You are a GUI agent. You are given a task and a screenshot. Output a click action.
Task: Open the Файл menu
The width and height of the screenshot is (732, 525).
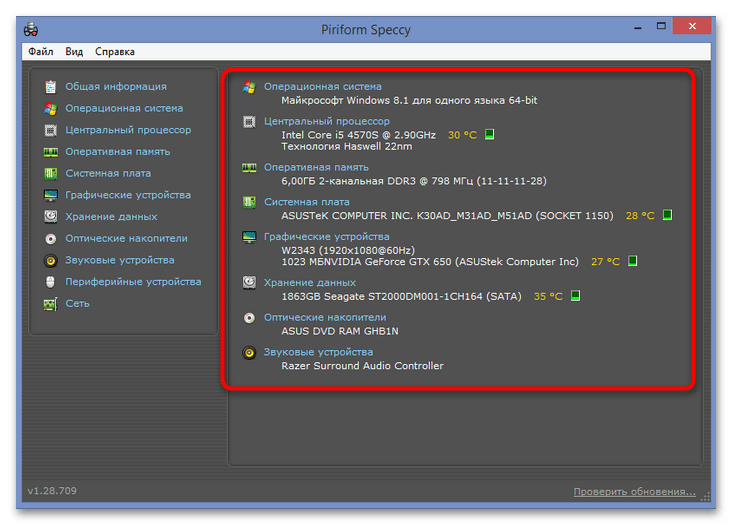pos(41,51)
